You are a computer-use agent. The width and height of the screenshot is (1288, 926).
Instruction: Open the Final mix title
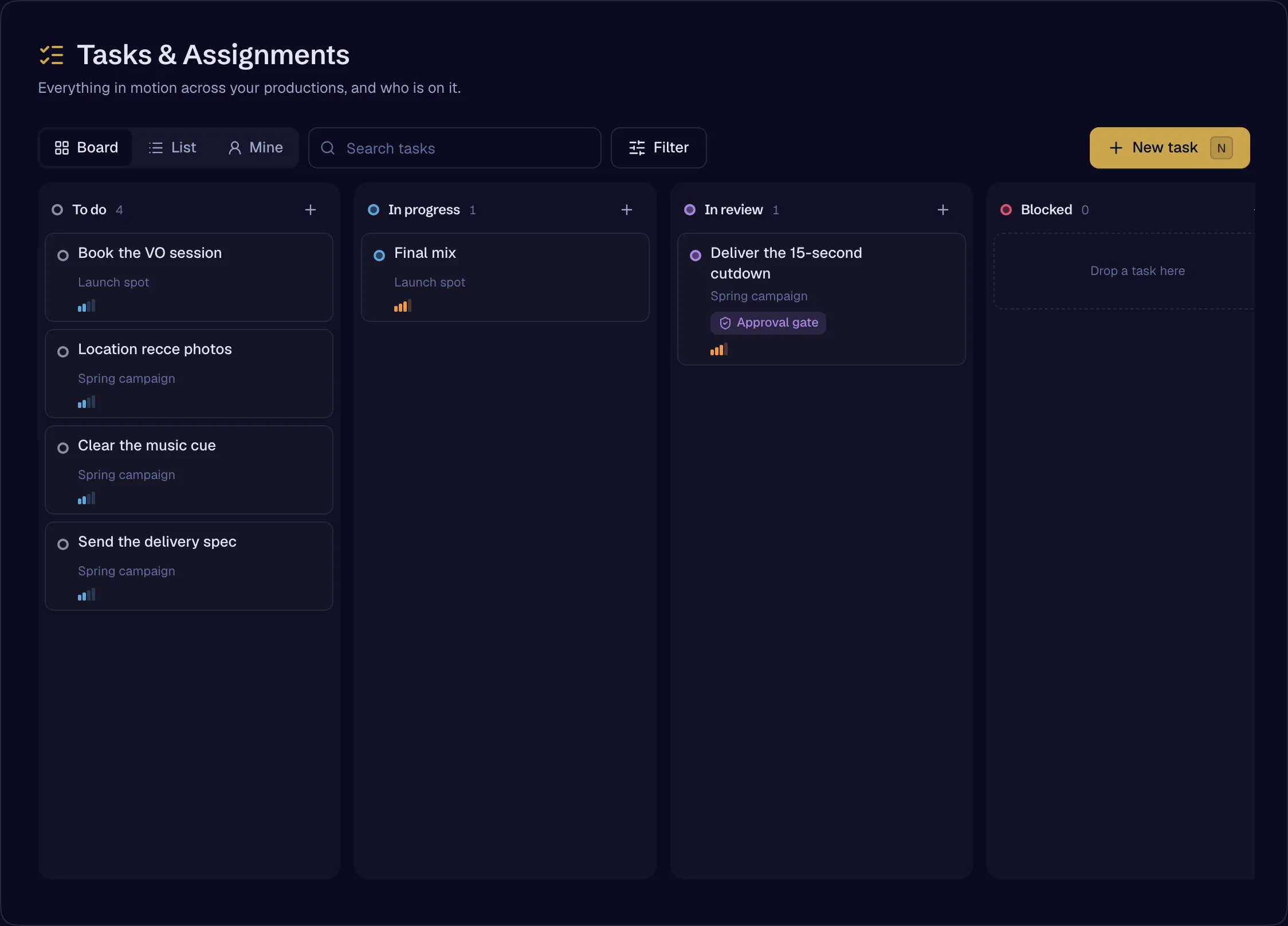[x=425, y=253]
